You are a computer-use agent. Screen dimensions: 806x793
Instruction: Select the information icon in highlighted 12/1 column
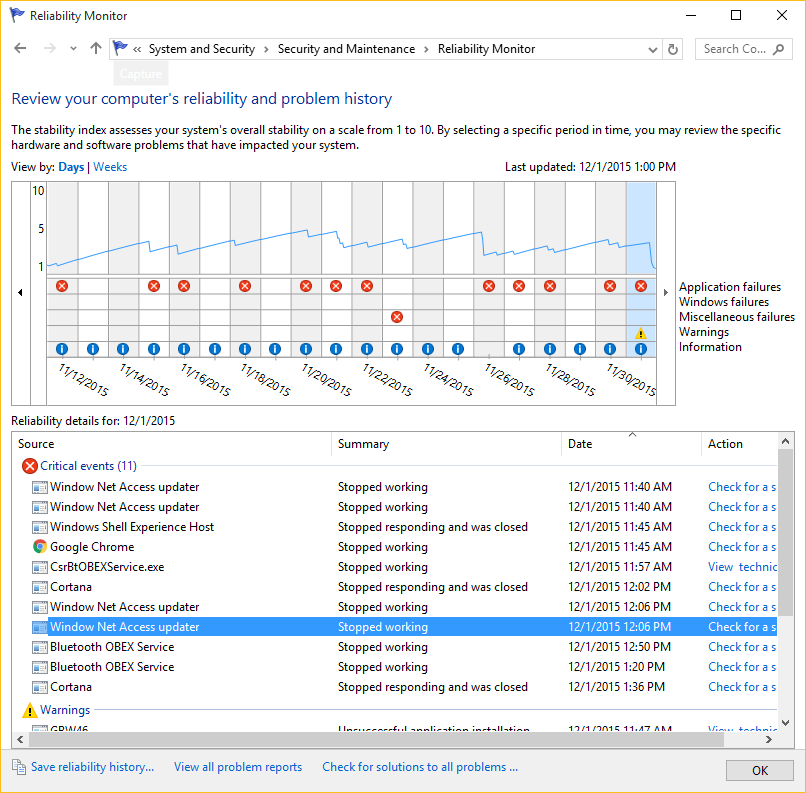640,349
